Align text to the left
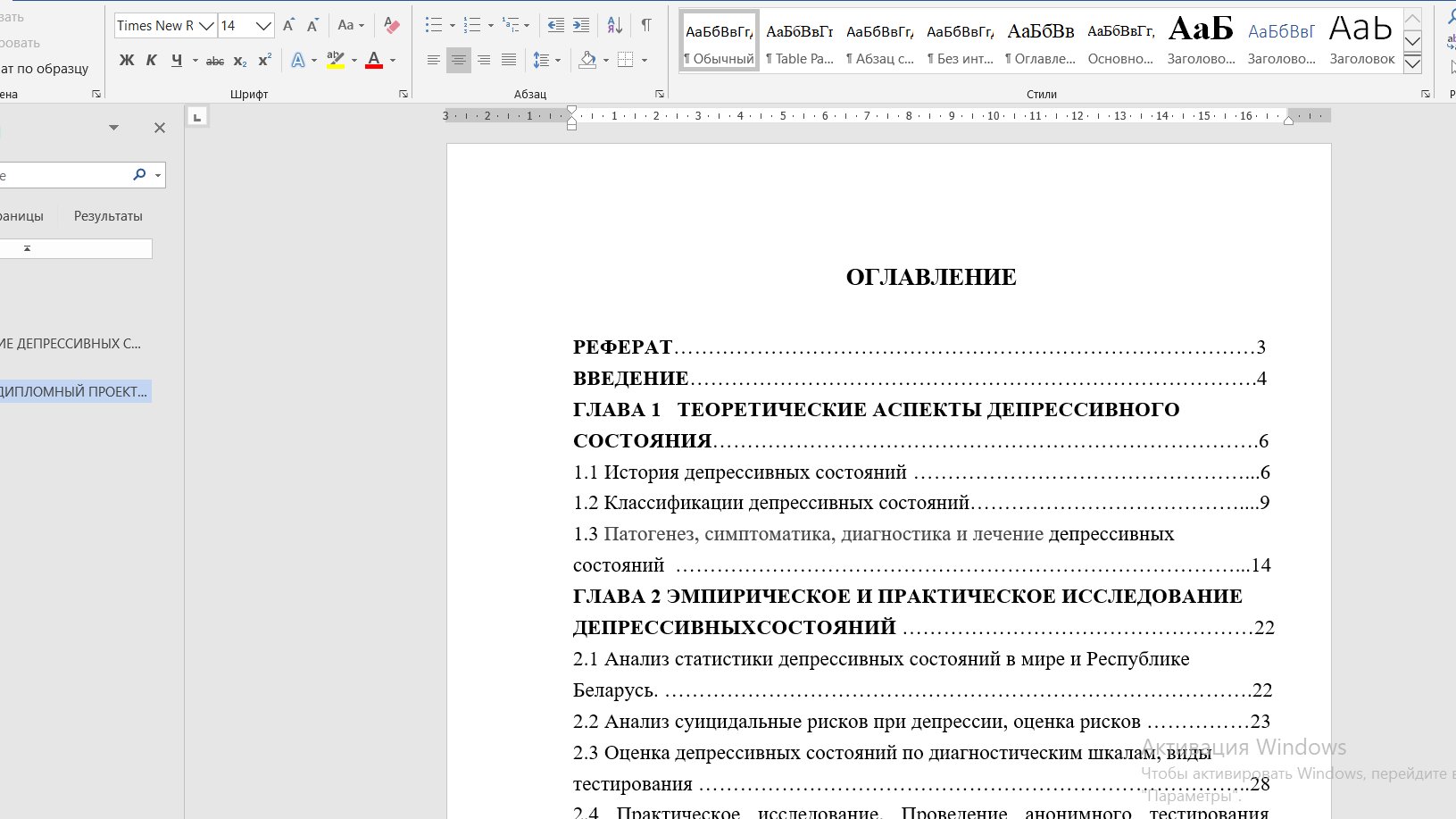Viewport: 1456px width, 819px height. coord(433,60)
